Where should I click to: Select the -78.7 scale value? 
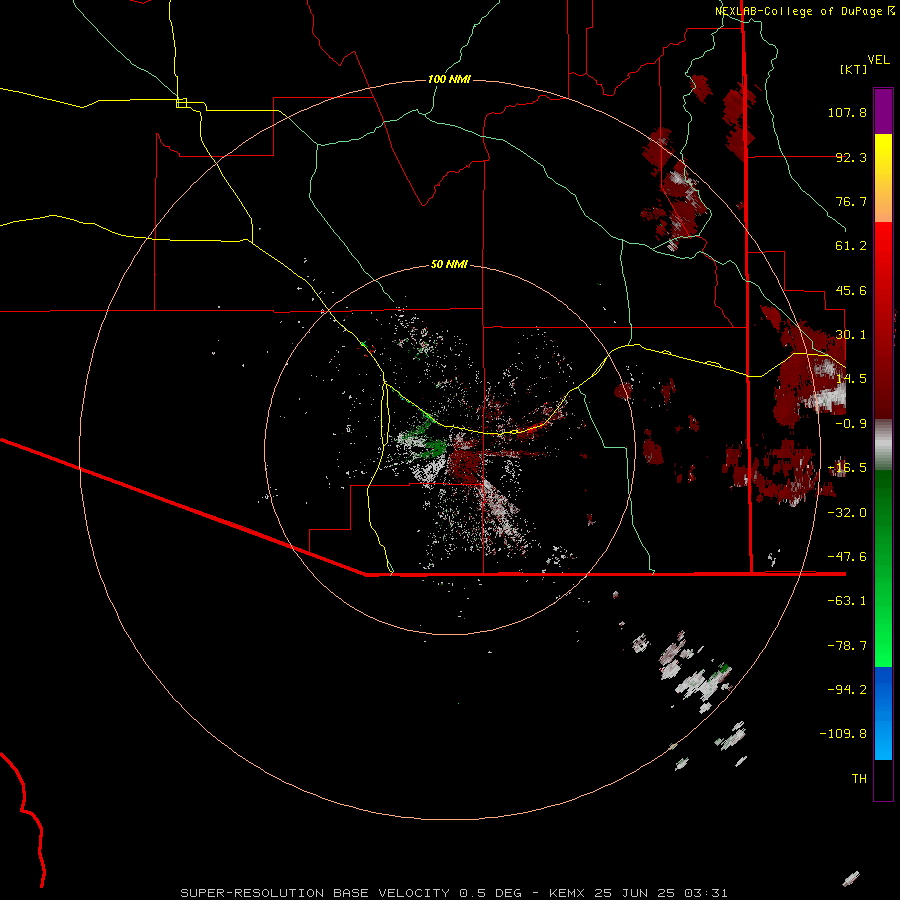(847, 646)
